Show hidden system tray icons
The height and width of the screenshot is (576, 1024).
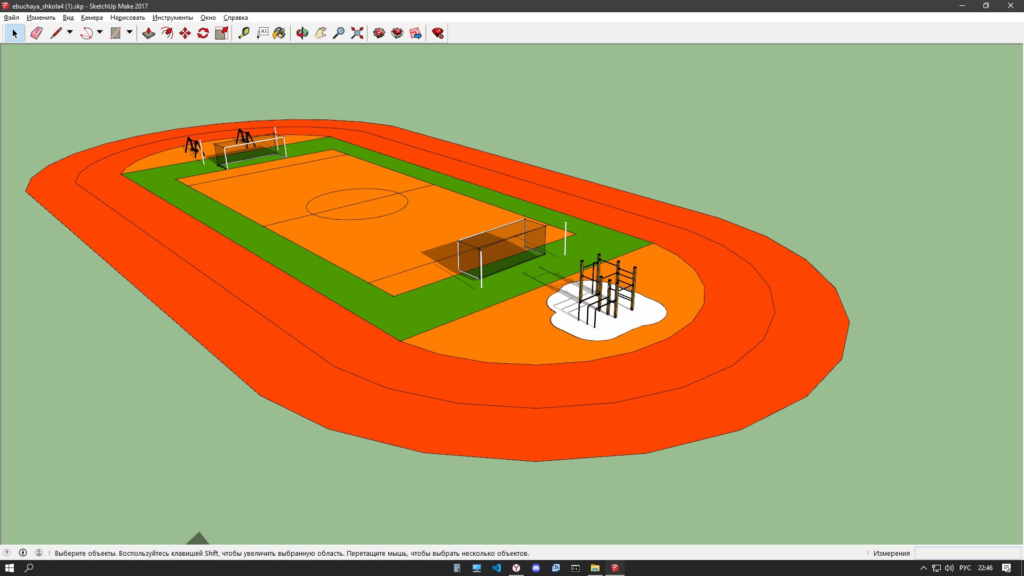(x=923, y=568)
